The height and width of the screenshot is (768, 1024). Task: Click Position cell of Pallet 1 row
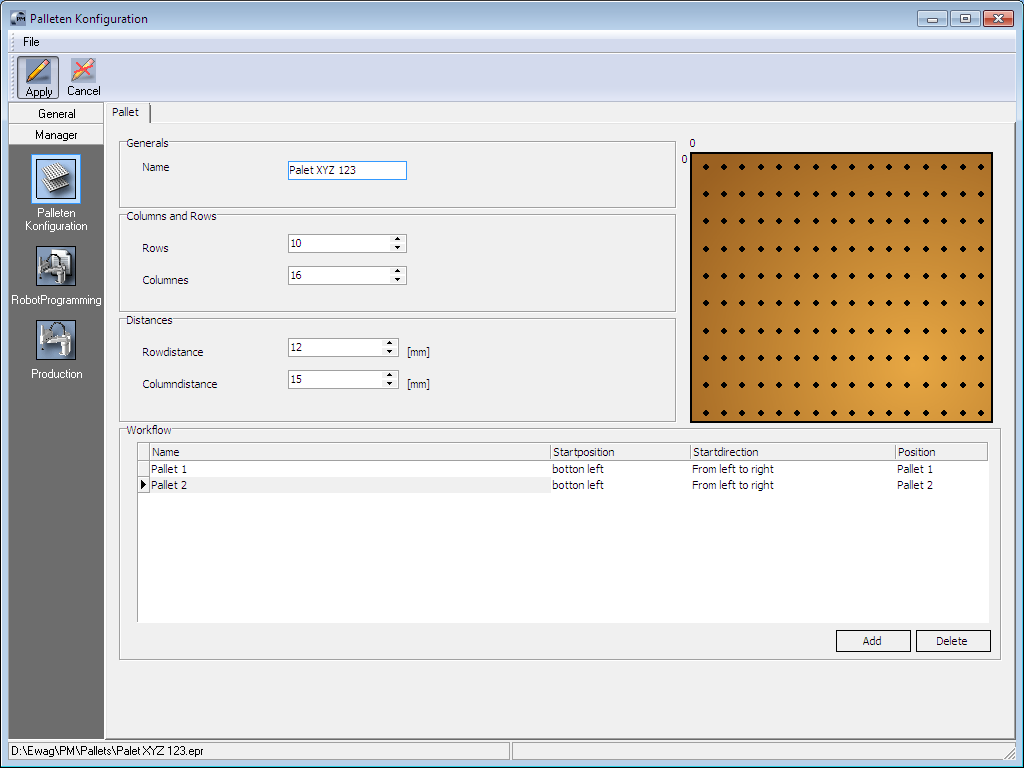[x=941, y=469]
